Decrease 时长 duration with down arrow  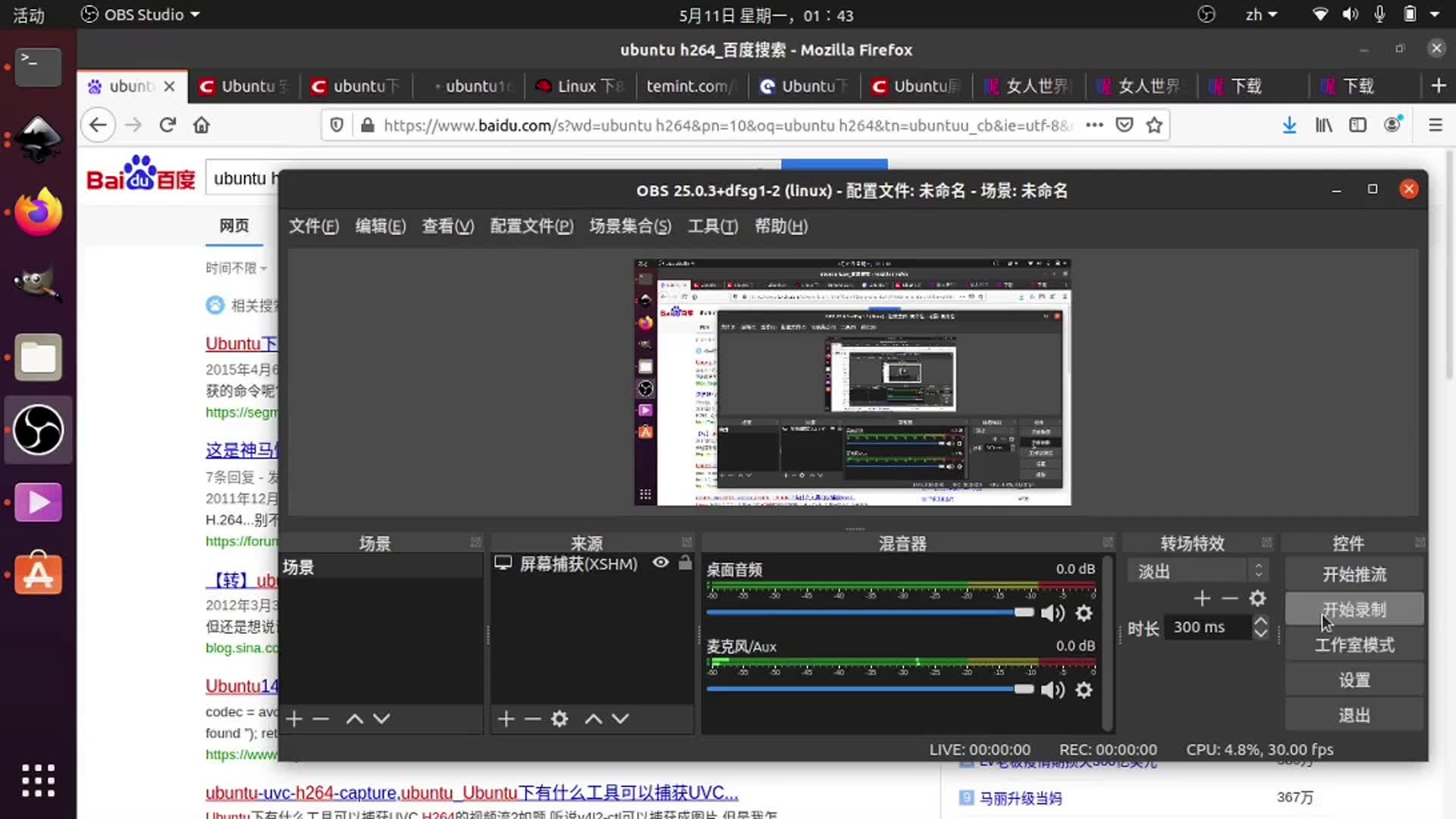click(1260, 633)
